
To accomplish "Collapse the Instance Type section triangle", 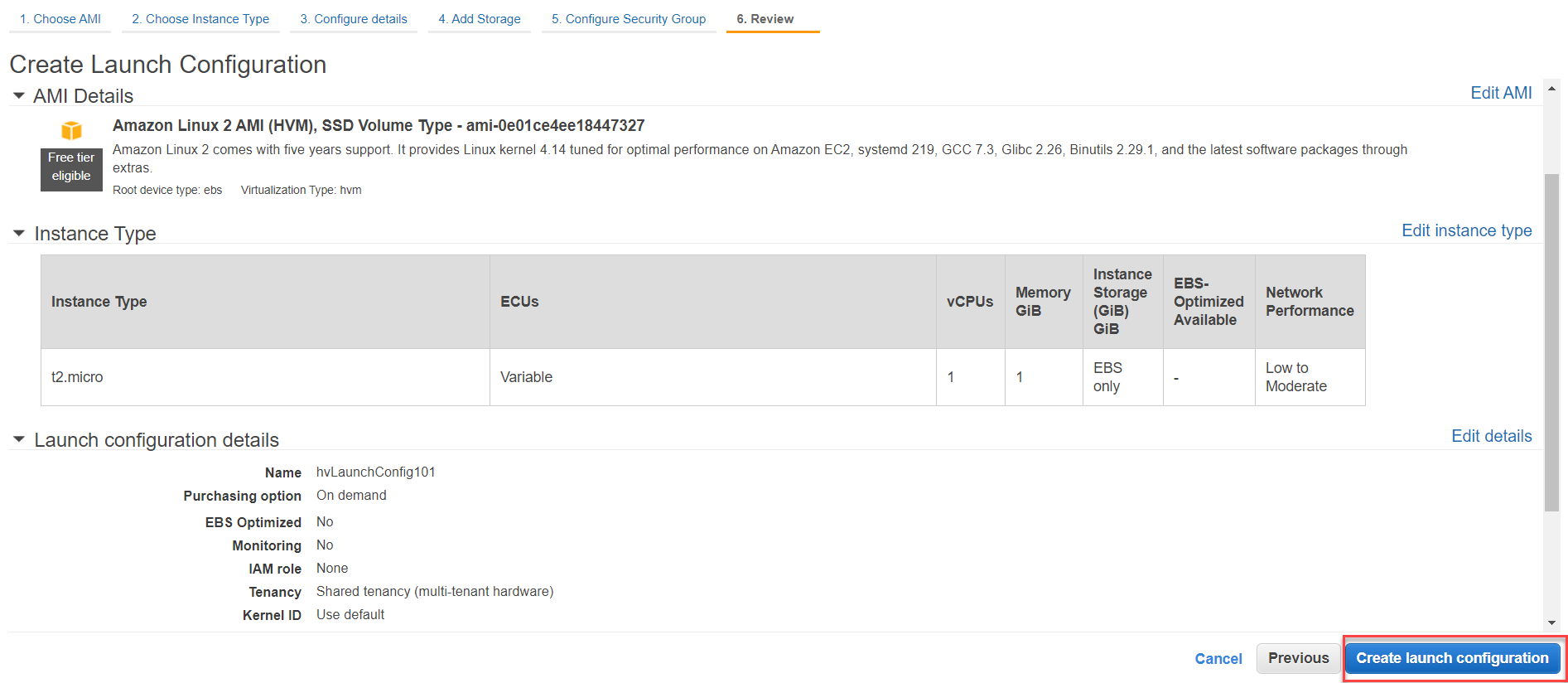I will click(19, 234).
